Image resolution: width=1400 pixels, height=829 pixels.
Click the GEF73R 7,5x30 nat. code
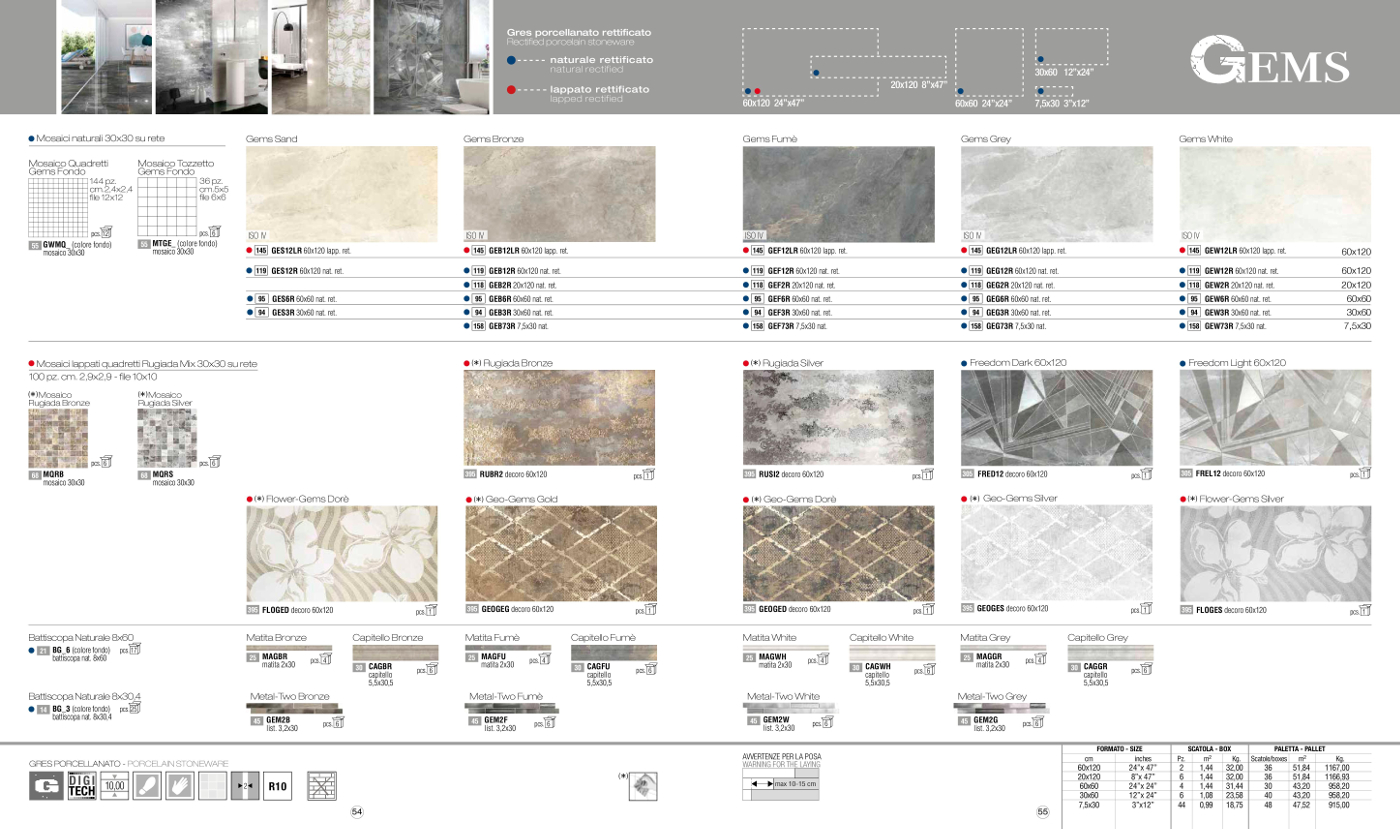click(x=797, y=326)
